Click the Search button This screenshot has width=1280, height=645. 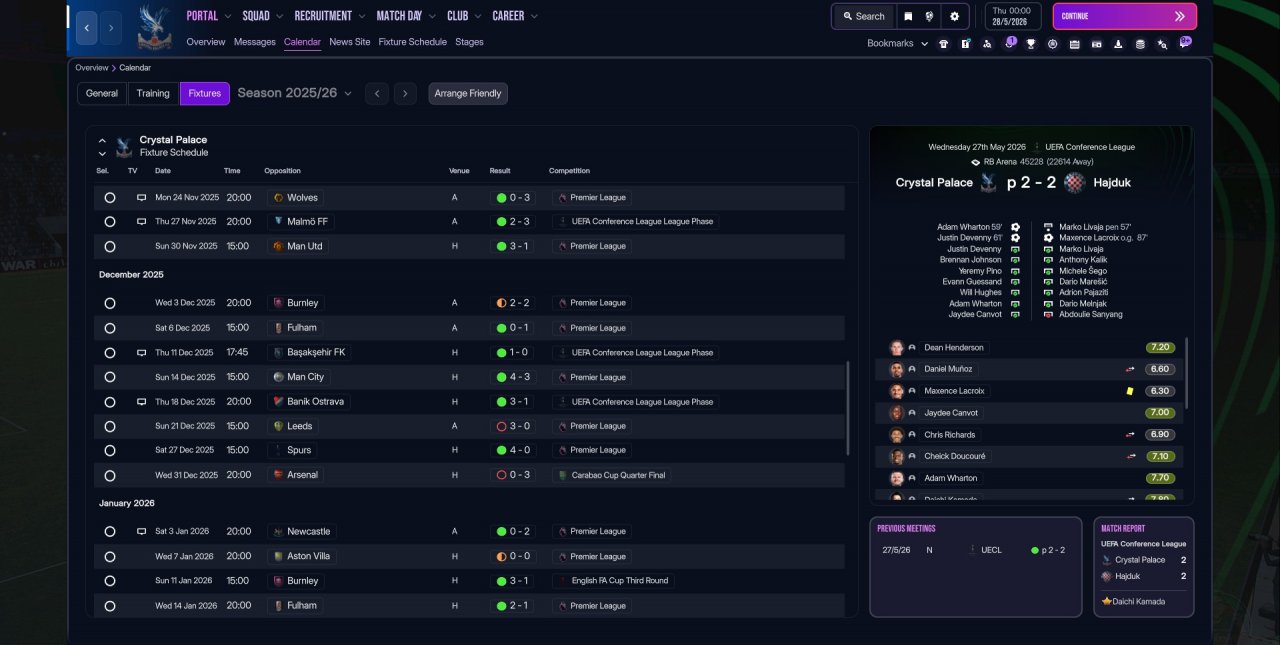(864, 16)
